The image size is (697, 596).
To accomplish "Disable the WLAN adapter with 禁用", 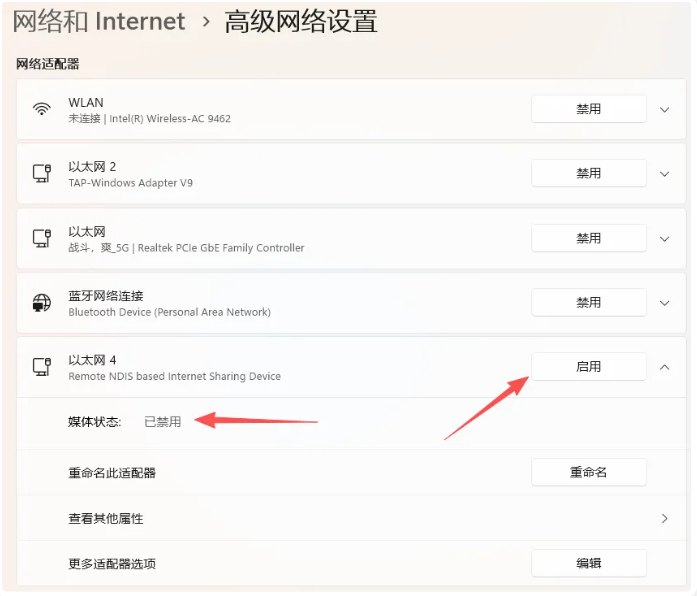I will 589,109.
